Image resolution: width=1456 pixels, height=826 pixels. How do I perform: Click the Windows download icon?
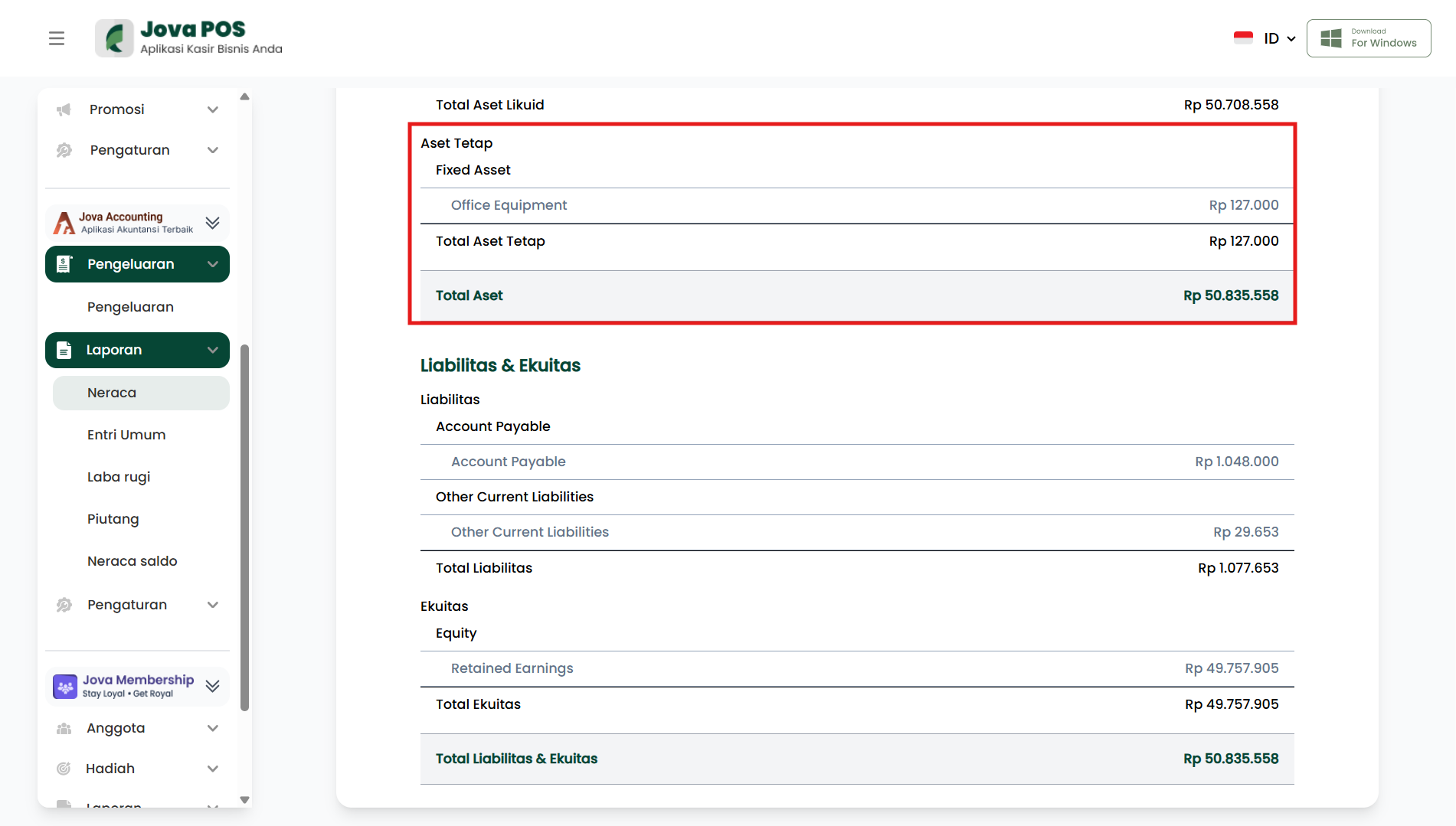[x=1331, y=38]
